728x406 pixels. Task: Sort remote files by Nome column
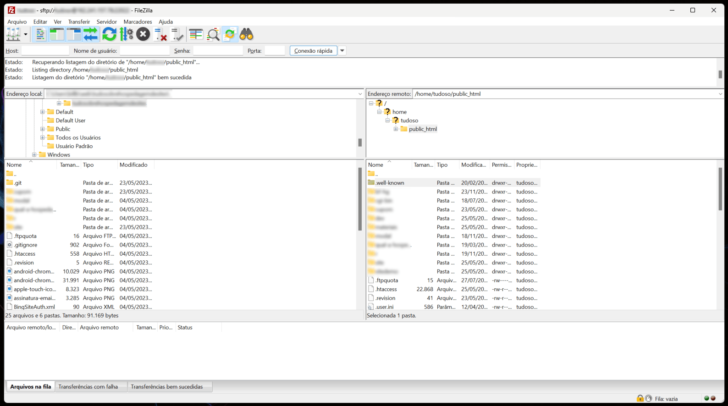point(389,165)
